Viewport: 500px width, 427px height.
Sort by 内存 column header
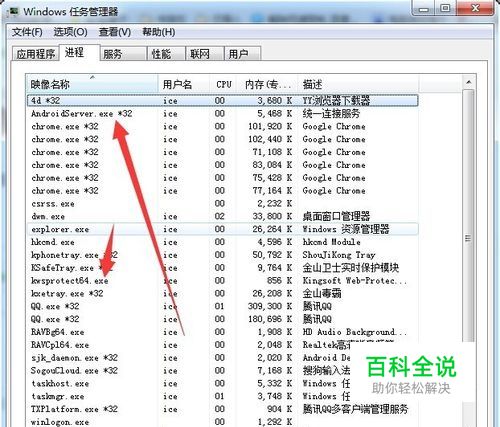(268, 84)
